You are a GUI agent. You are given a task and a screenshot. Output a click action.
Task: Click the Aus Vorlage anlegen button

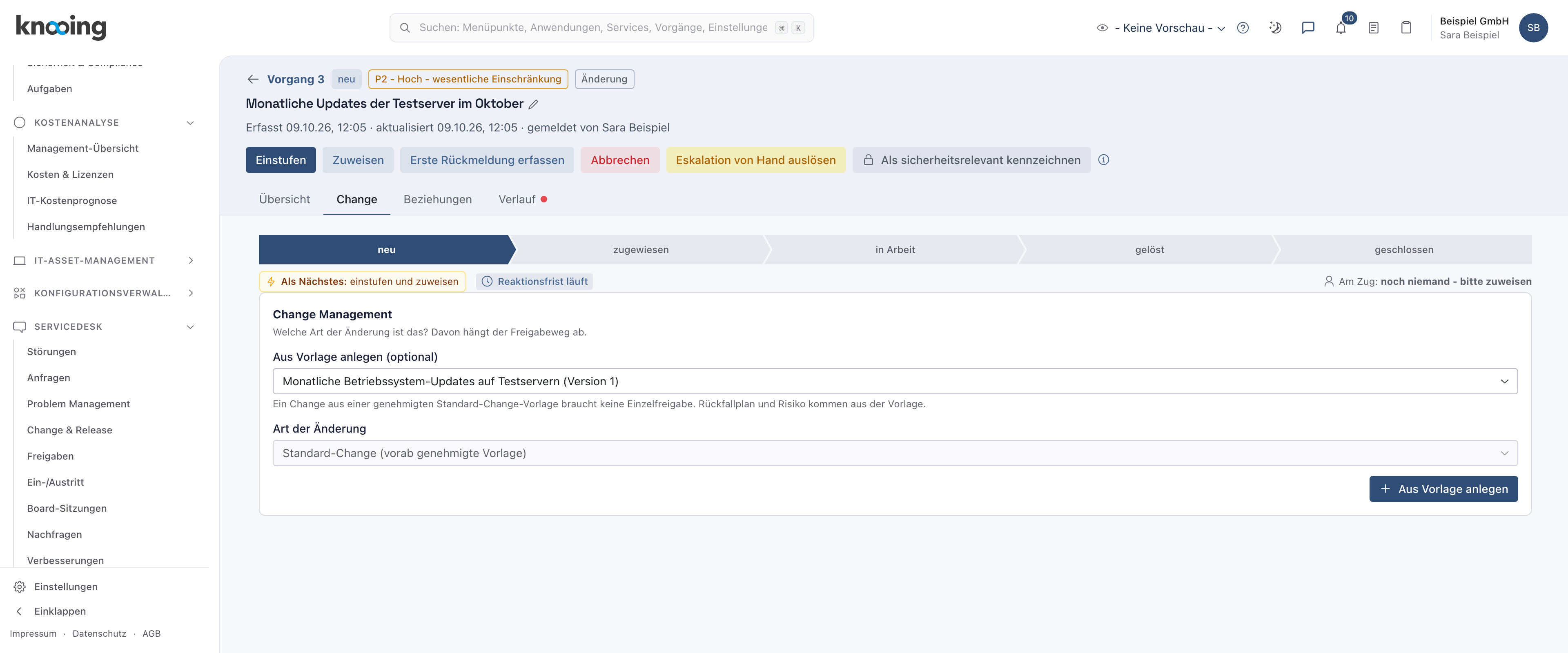[1443, 489]
